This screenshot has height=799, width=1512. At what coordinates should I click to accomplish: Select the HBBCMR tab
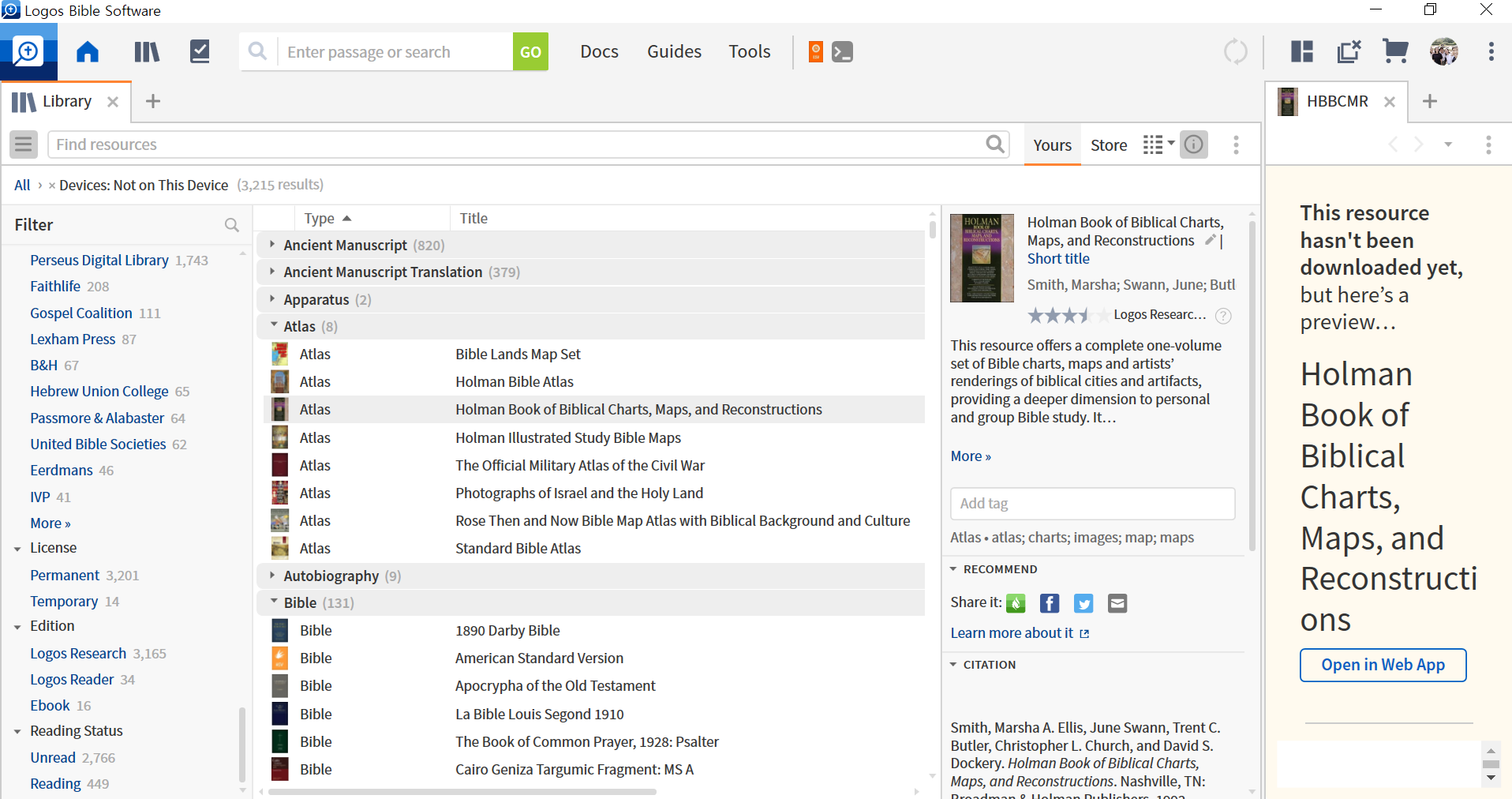1337,101
